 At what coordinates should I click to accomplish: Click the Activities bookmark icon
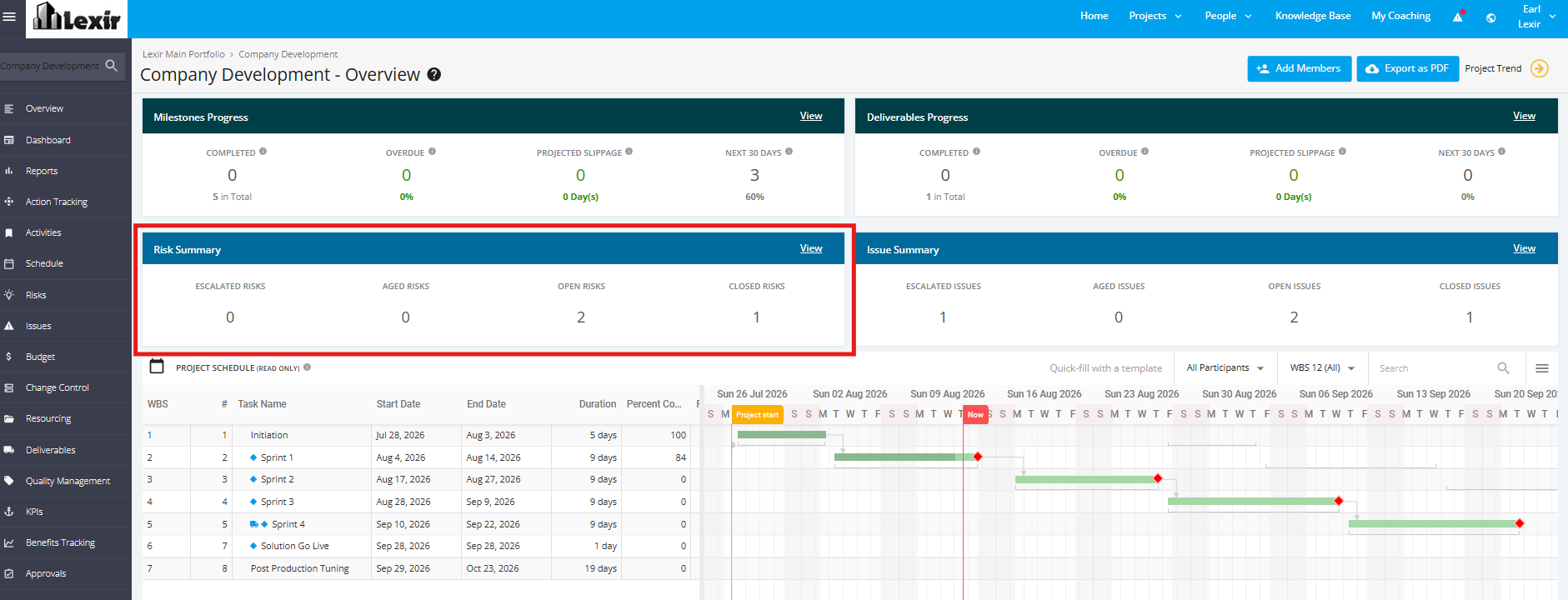coord(8,232)
